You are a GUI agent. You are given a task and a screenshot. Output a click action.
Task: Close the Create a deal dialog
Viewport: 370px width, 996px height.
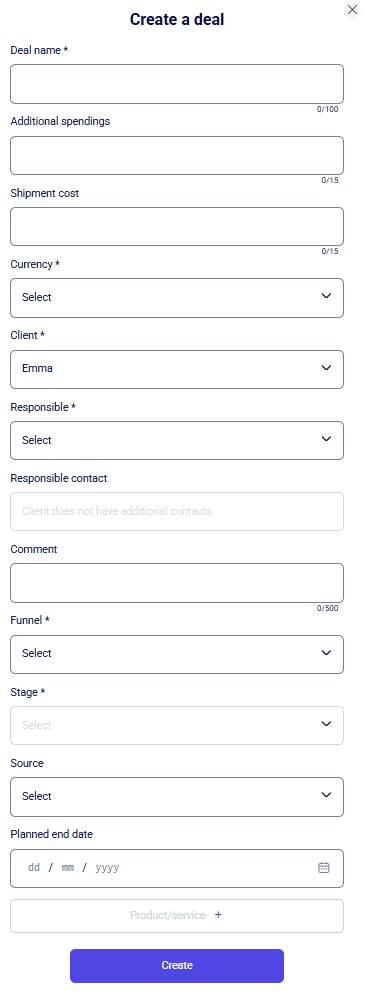click(x=352, y=10)
